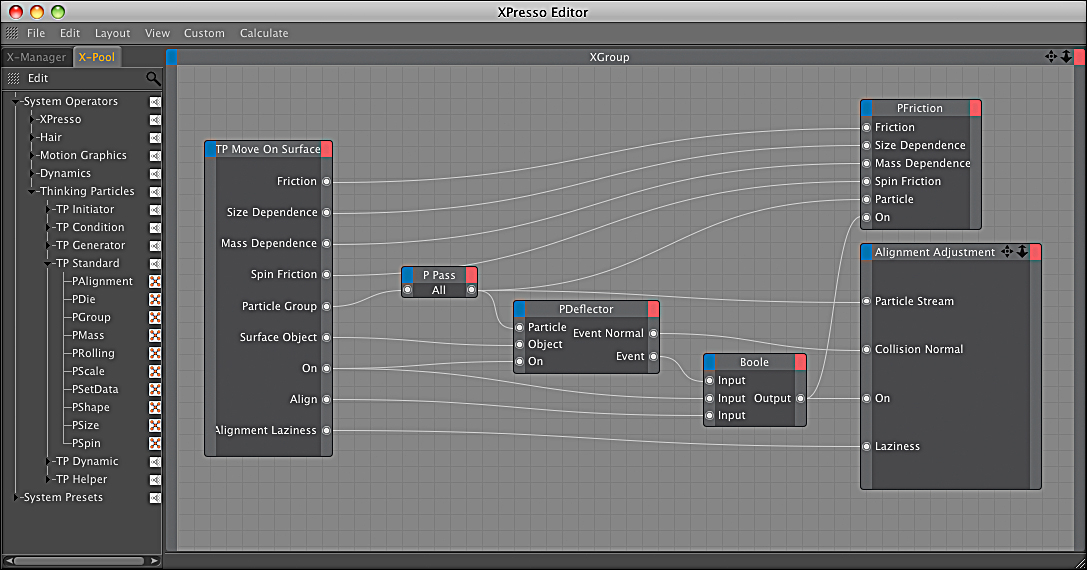Click the On port of PFriction node
The height and width of the screenshot is (570, 1087).
[x=867, y=218]
